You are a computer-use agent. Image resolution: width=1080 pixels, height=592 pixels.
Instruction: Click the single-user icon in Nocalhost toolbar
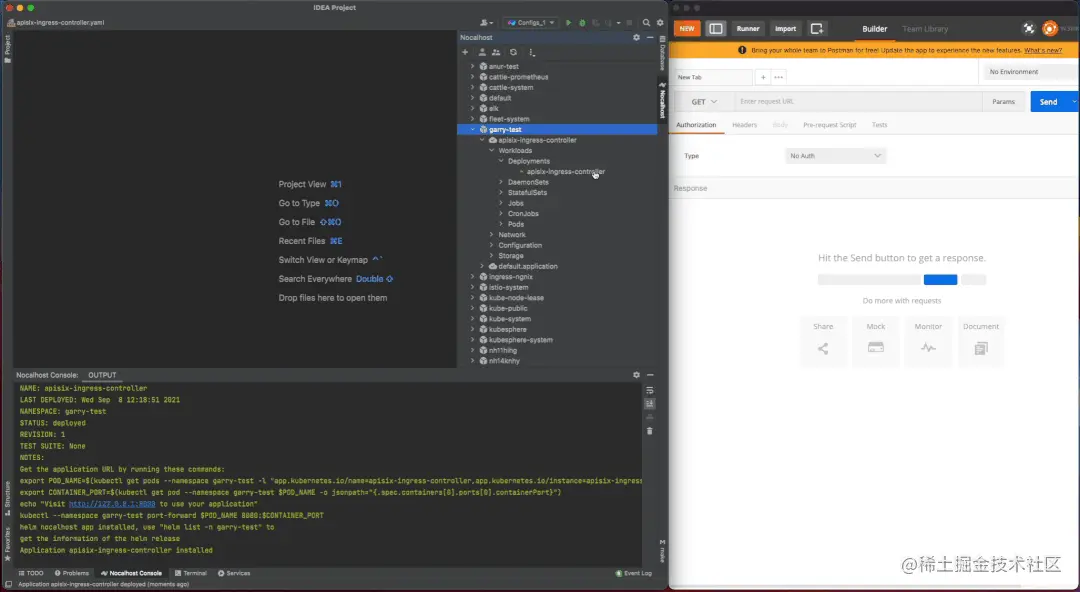tap(482, 52)
